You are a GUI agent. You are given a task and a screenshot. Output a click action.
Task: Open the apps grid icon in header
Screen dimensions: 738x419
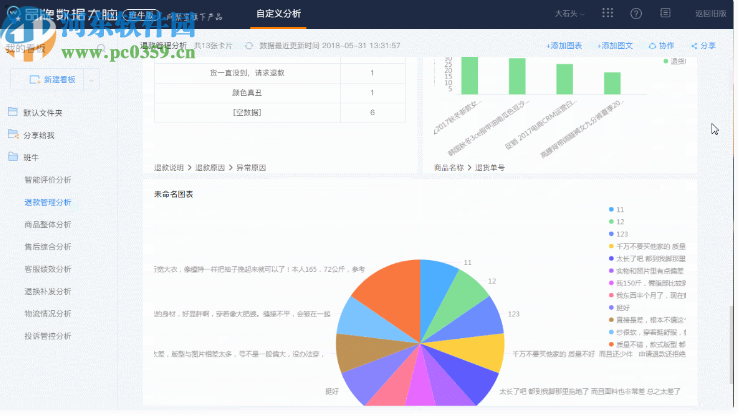(x=607, y=13)
